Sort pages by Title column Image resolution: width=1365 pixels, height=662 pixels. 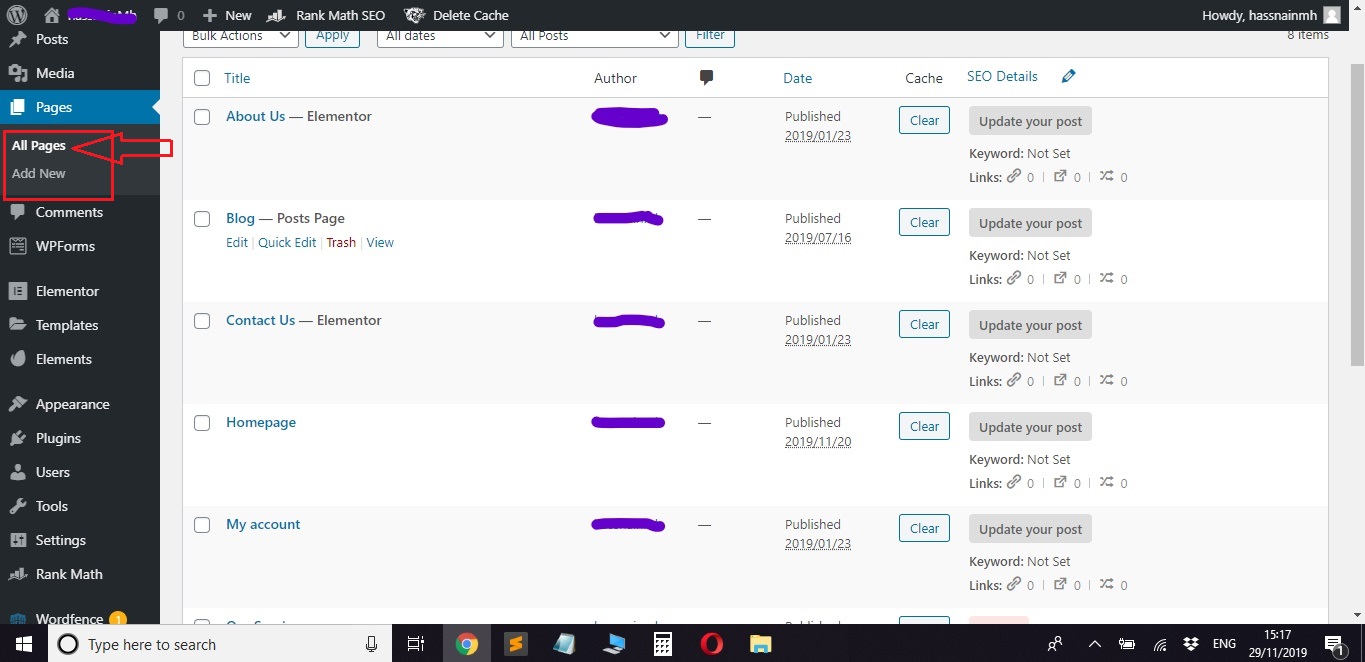(237, 78)
